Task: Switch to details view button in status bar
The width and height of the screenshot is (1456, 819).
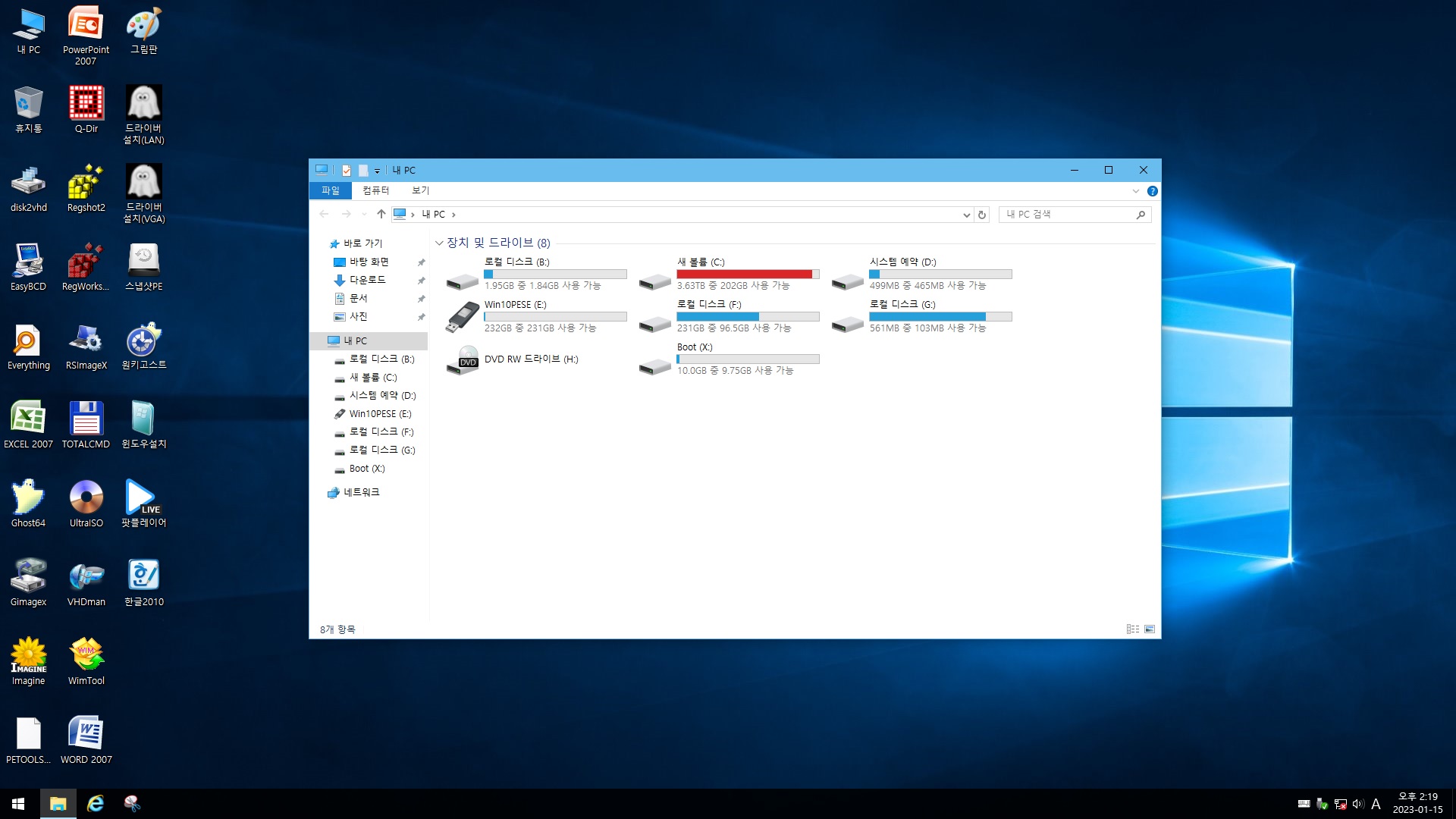Action: pyautogui.click(x=1132, y=629)
